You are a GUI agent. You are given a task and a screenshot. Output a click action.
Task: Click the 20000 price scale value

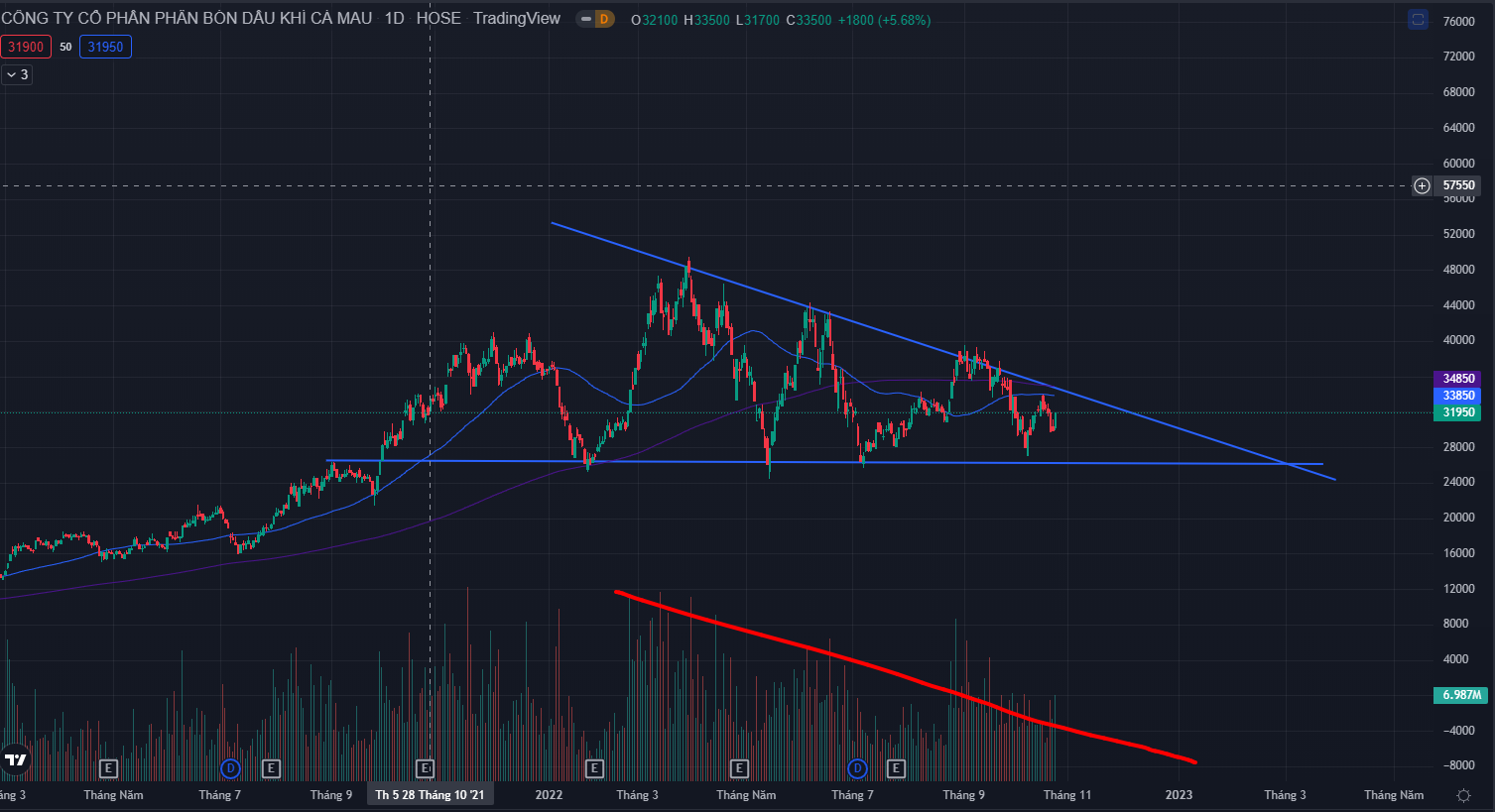(1458, 518)
